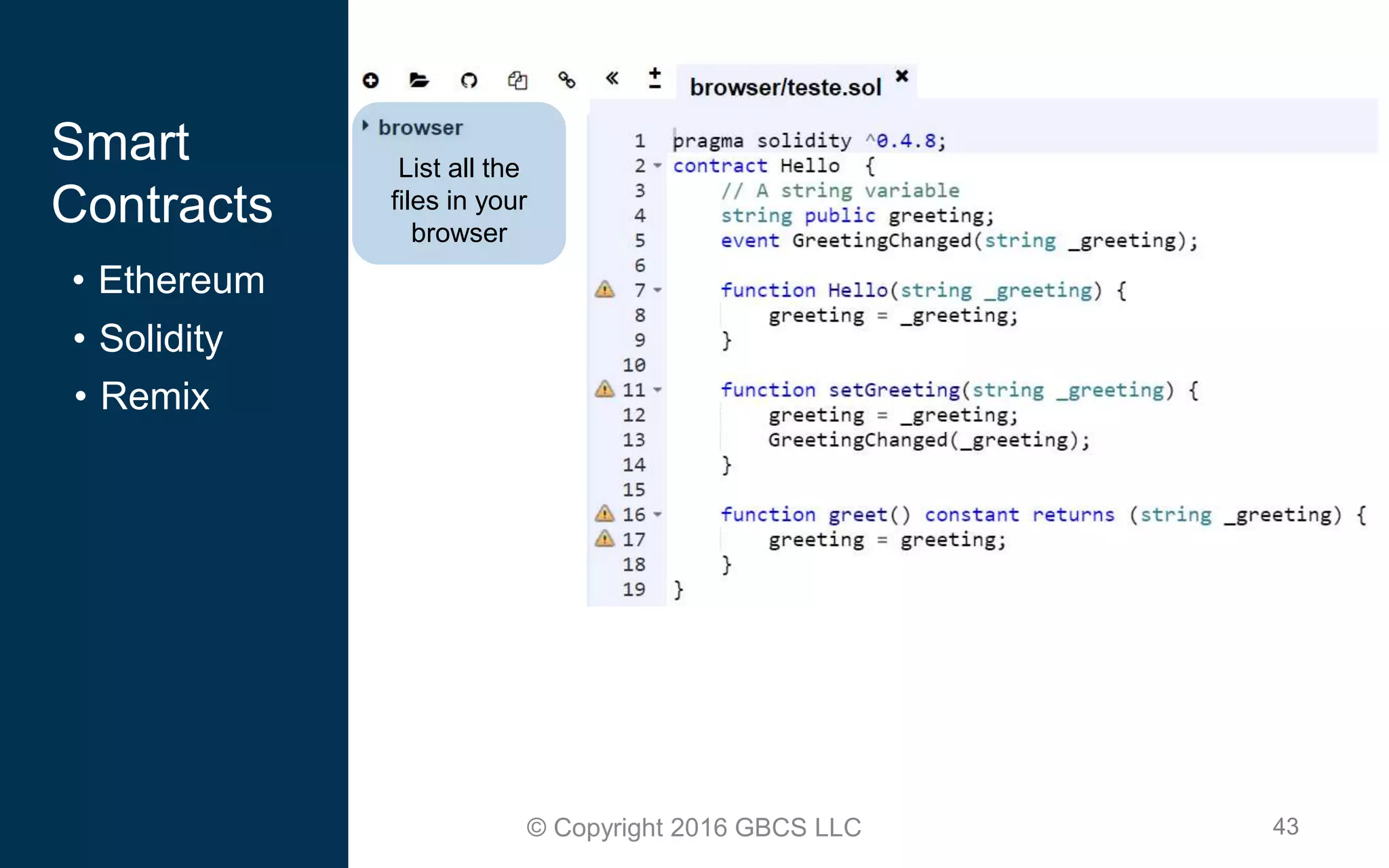Screen dimensions: 1389x868
Task: Fold function Hello at line 7 arrow
Action: tap(657, 291)
